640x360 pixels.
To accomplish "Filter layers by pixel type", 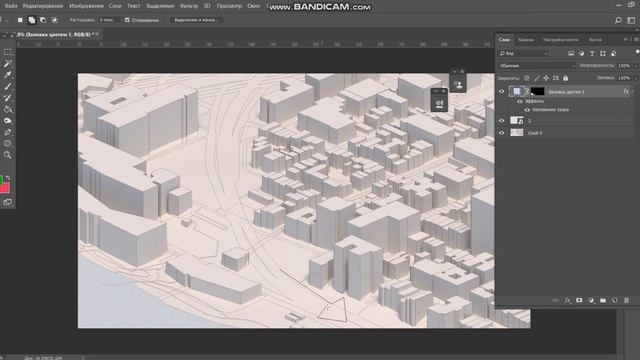I will [x=571, y=53].
